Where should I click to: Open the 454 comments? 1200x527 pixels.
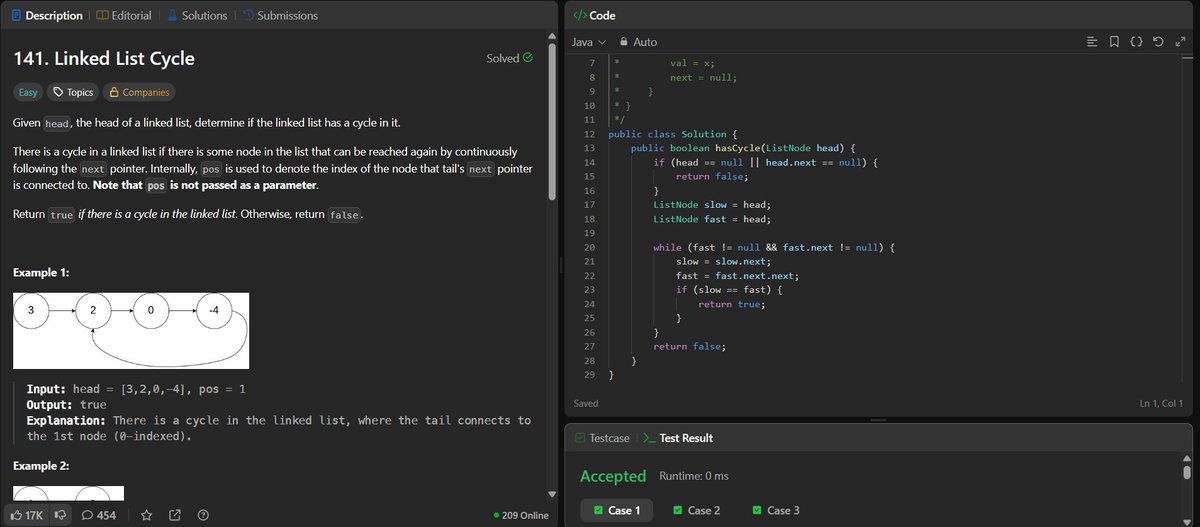pyautogui.click(x=99, y=515)
